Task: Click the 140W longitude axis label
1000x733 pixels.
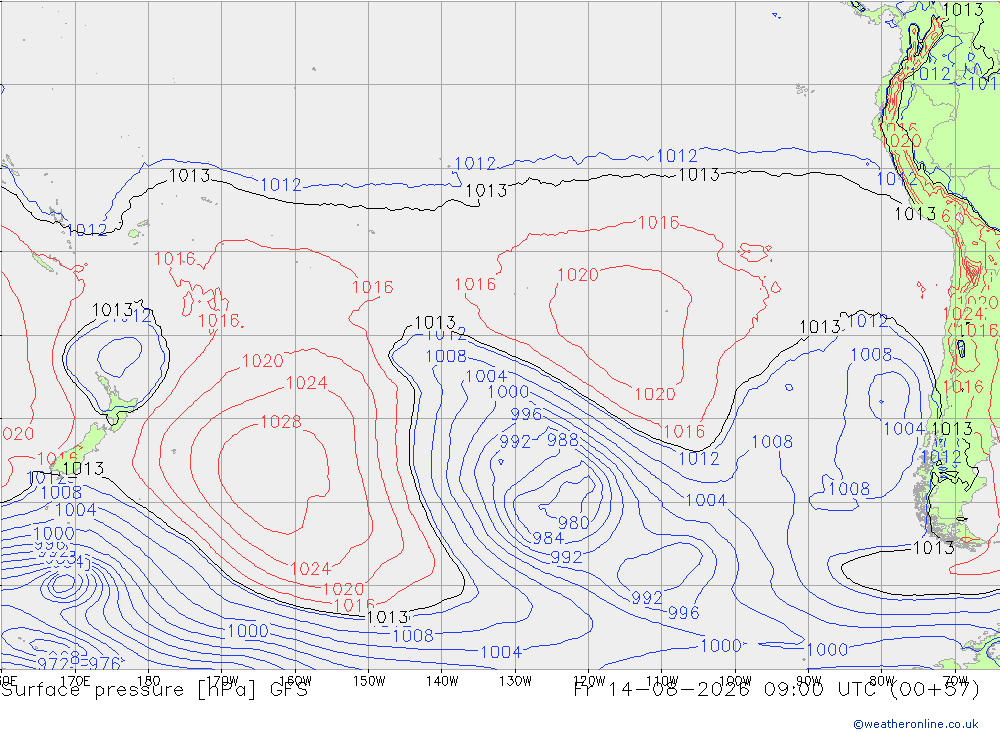Action: click(442, 681)
